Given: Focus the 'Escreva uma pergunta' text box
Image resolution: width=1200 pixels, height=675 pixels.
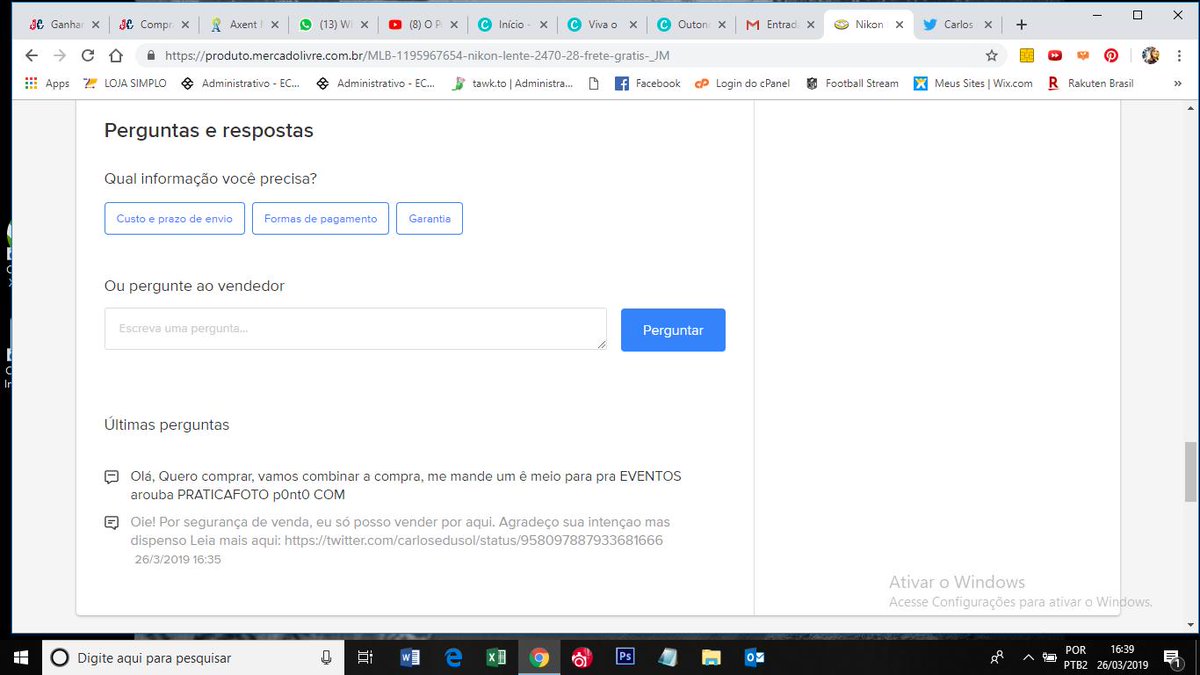Looking at the screenshot, I should pyautogui.click(x=355, y=329).
